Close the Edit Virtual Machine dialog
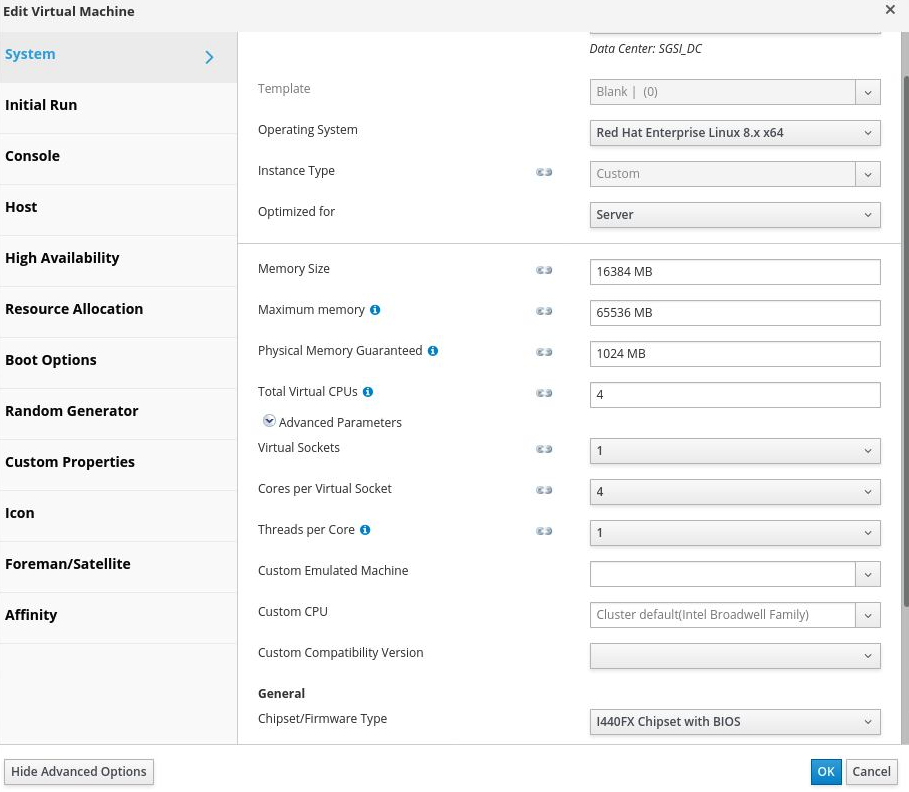 pyautogui.click(x=890, y=10)
